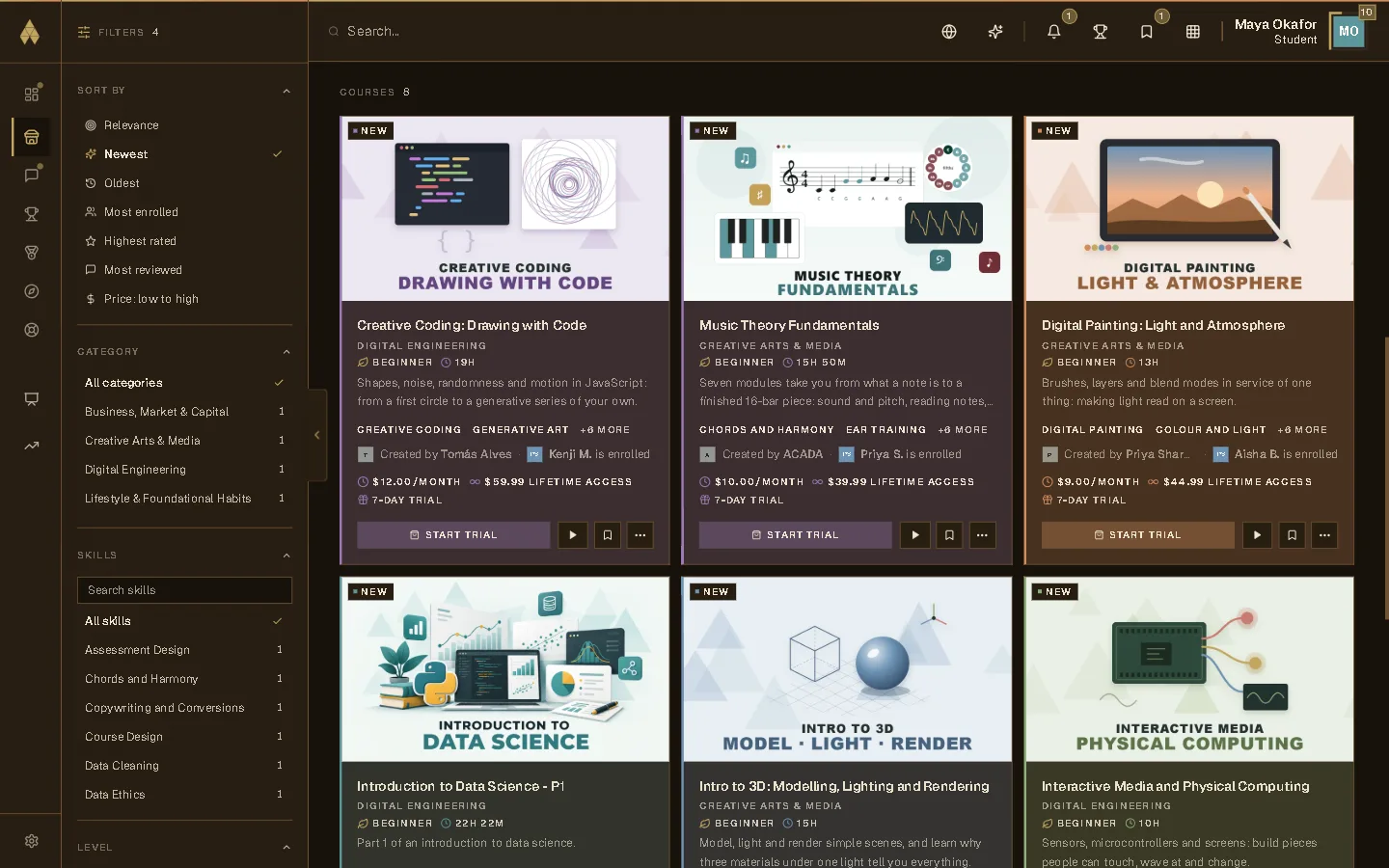This screenshot has height=868, width=1389.
Task: Collapse the Category section
Action: [x=286, y=352]
